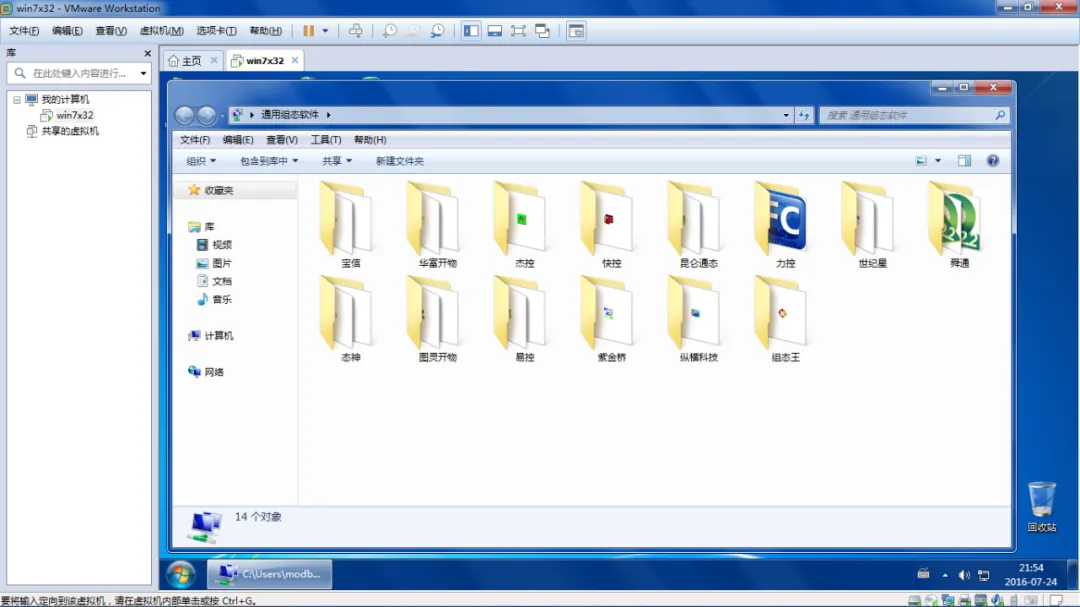This screenshot has width=1080, height=607.
Task: Open the power options dropdown arrow
Action: pyautogui.click(x=325, y=30)
